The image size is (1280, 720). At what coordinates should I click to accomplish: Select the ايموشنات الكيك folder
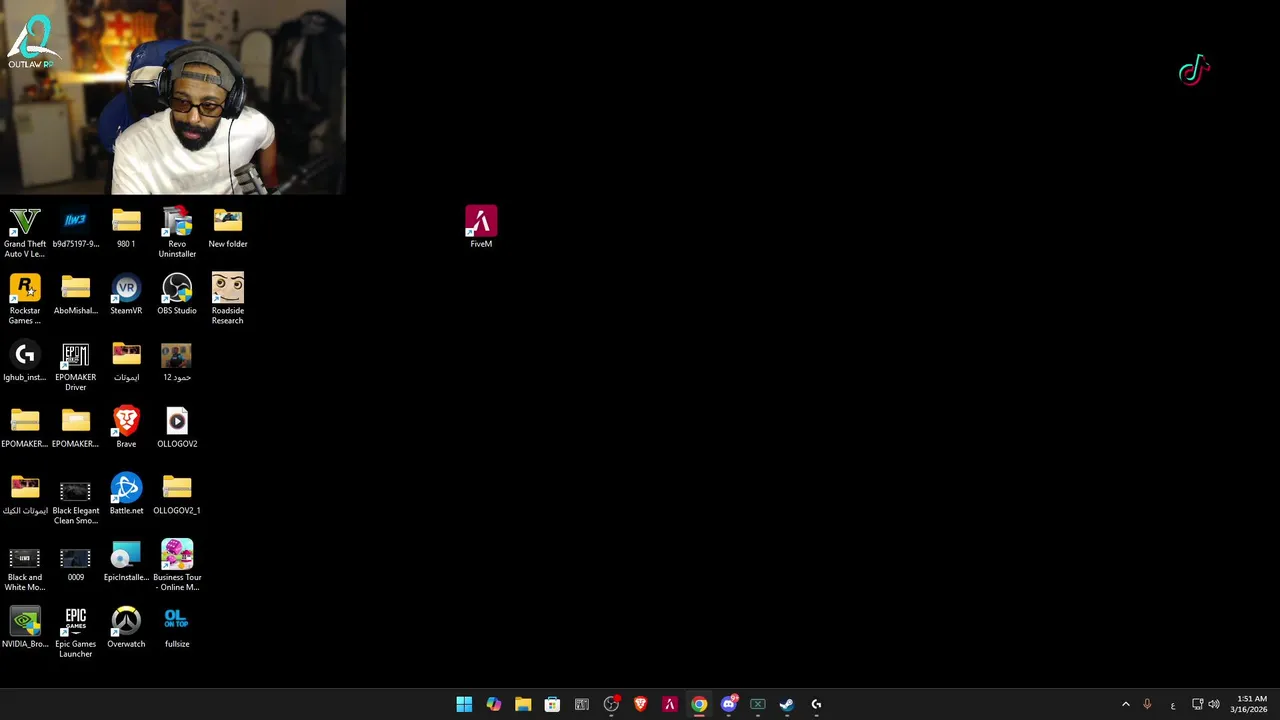tap(25, 495)
